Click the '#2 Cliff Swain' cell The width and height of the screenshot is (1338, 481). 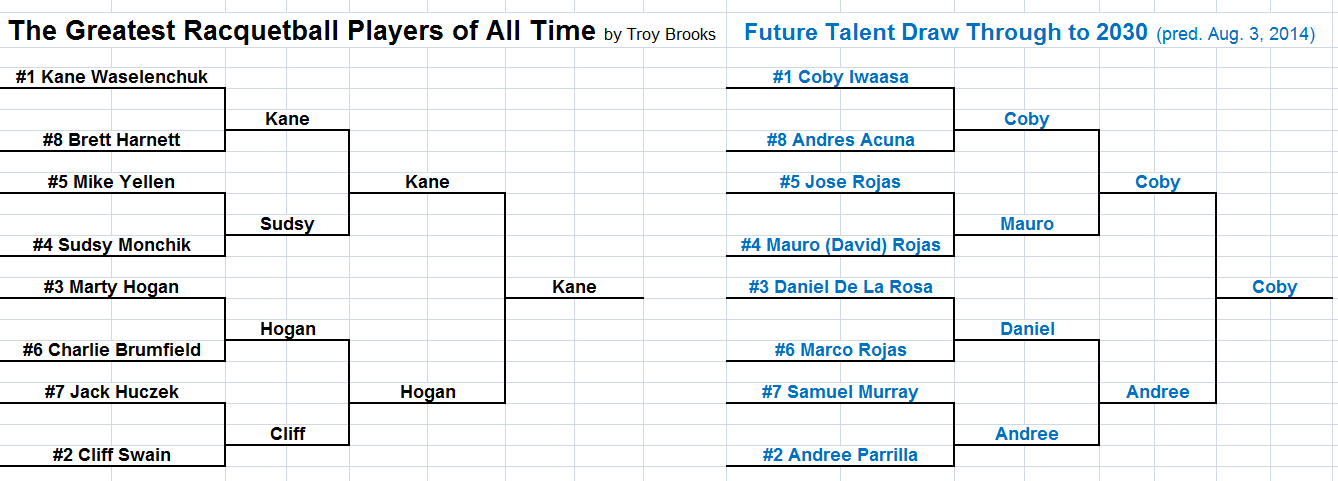pyautogui.click(x=111, y=455)
